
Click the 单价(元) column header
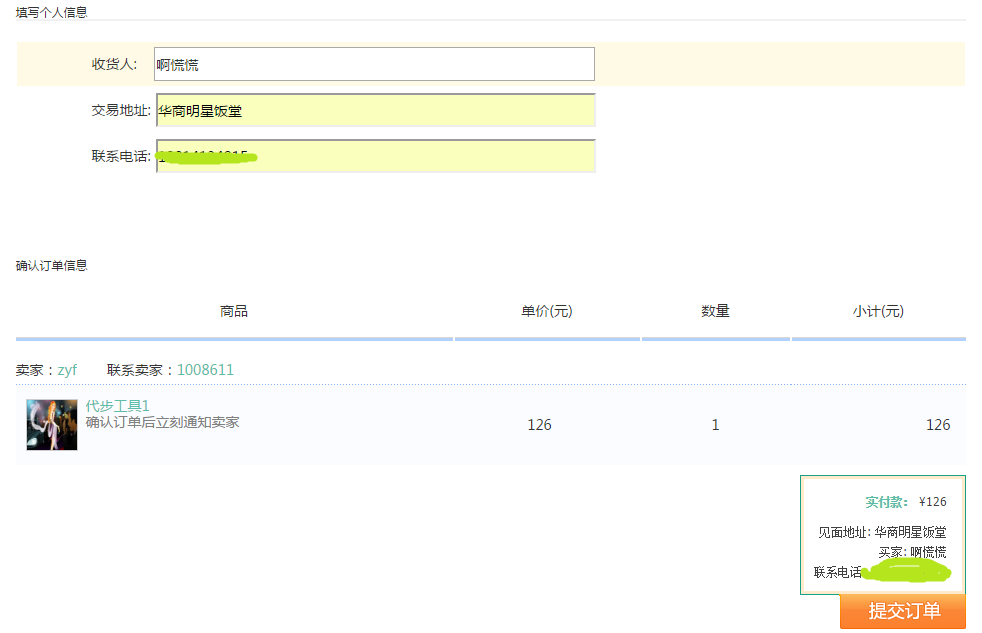547,311
